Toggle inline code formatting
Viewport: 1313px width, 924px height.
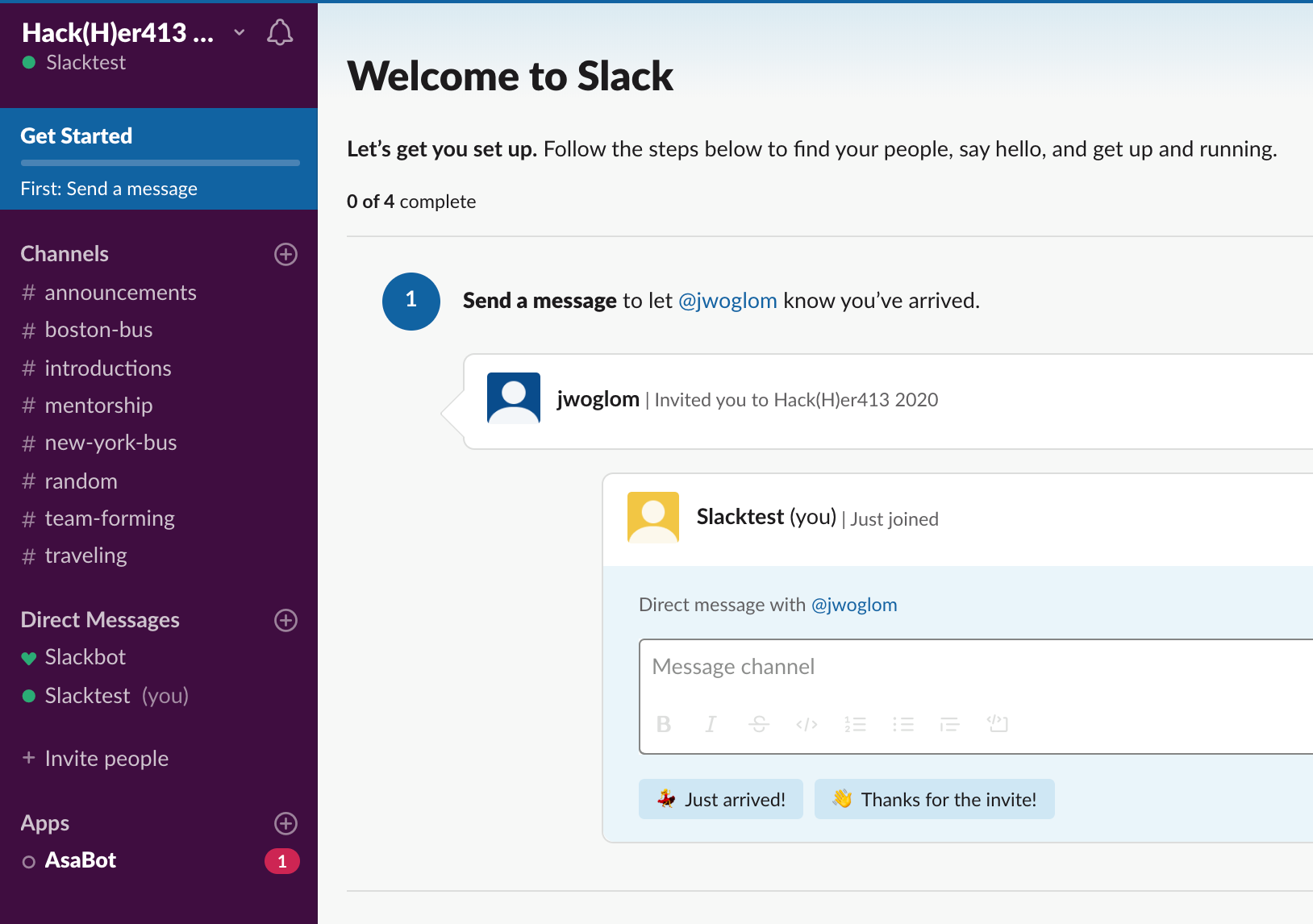coord(807,724)
